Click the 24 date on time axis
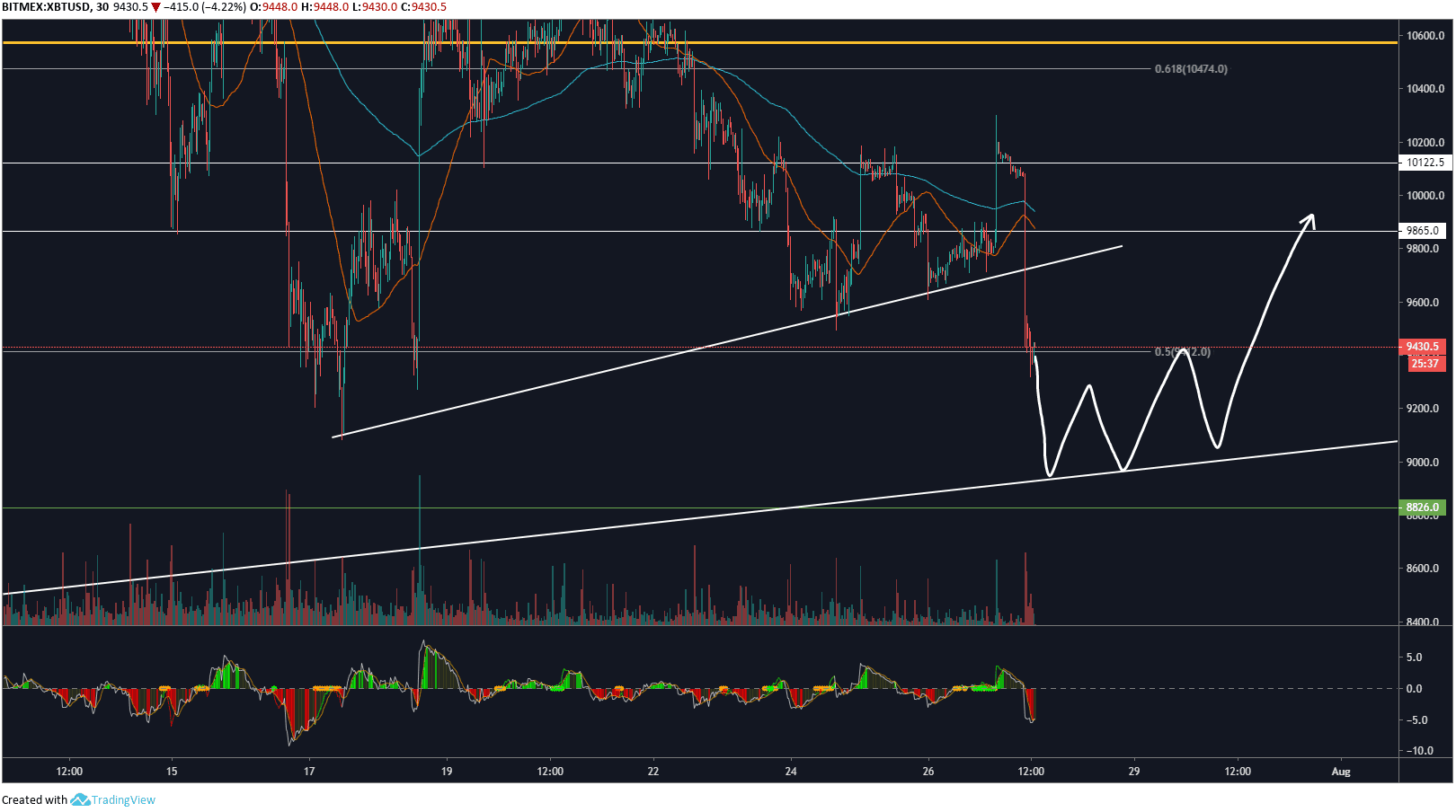 (x=791, y=771)
